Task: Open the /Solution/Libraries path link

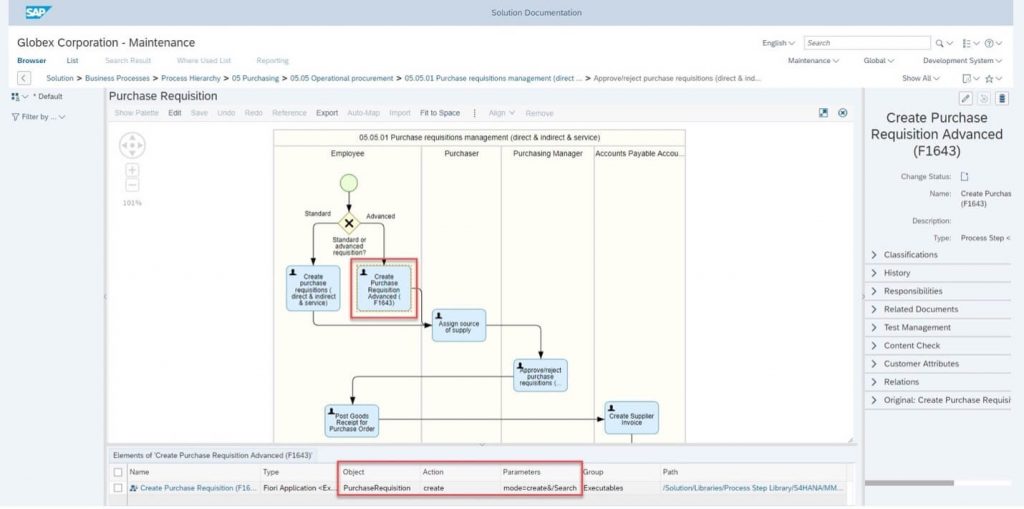Action: 752,488
